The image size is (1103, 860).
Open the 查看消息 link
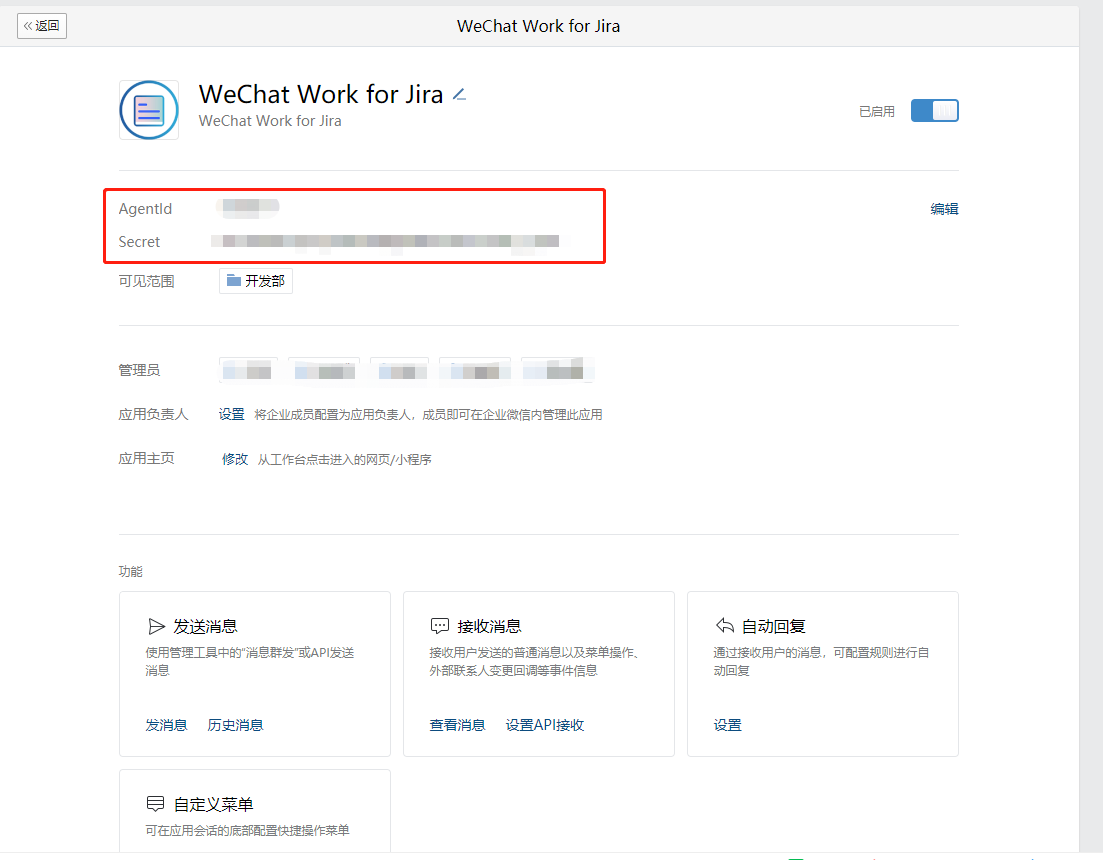pyautogui.click(x=457, y=725)
